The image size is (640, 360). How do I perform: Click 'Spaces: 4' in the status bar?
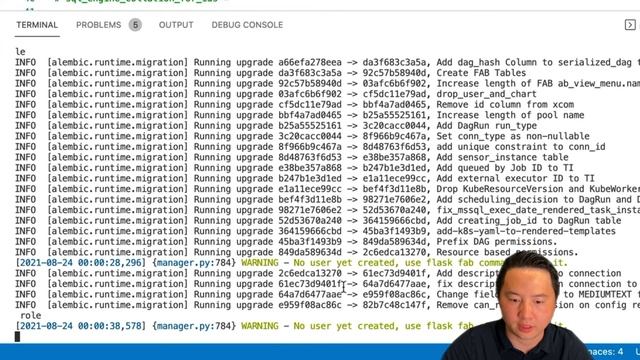604,352
